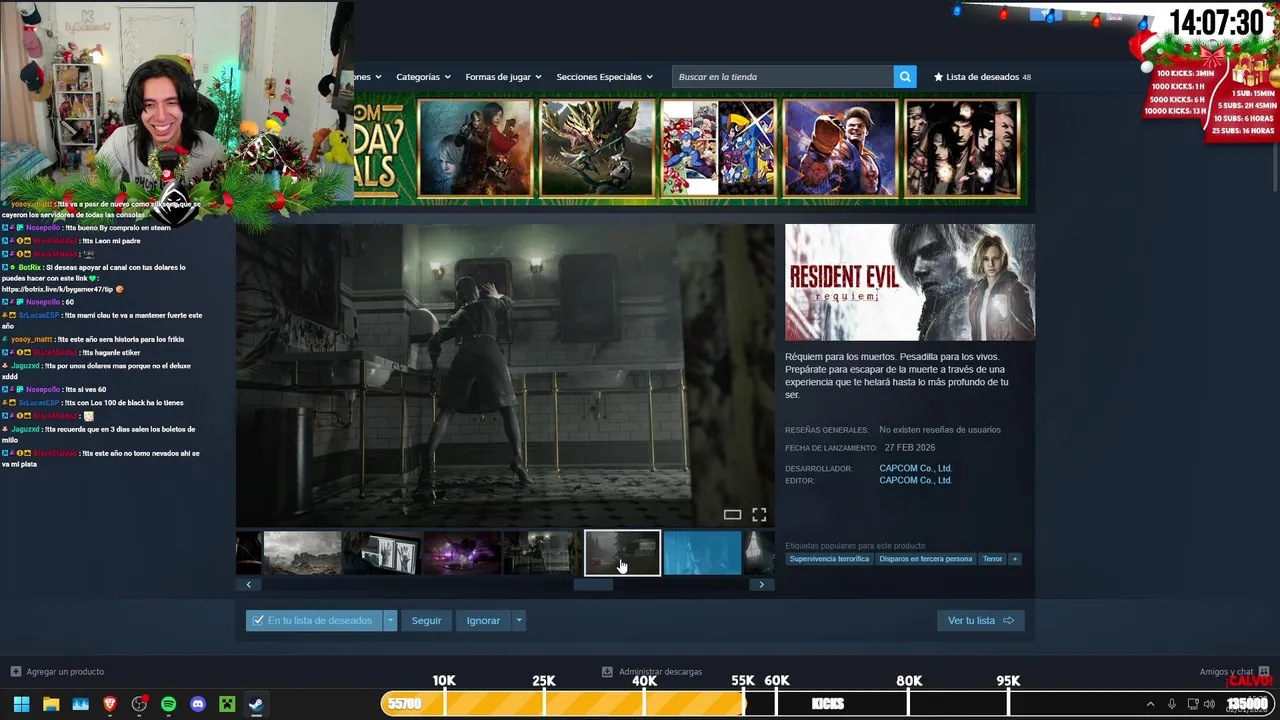Open the Windows Start menu

pos(21,704)
